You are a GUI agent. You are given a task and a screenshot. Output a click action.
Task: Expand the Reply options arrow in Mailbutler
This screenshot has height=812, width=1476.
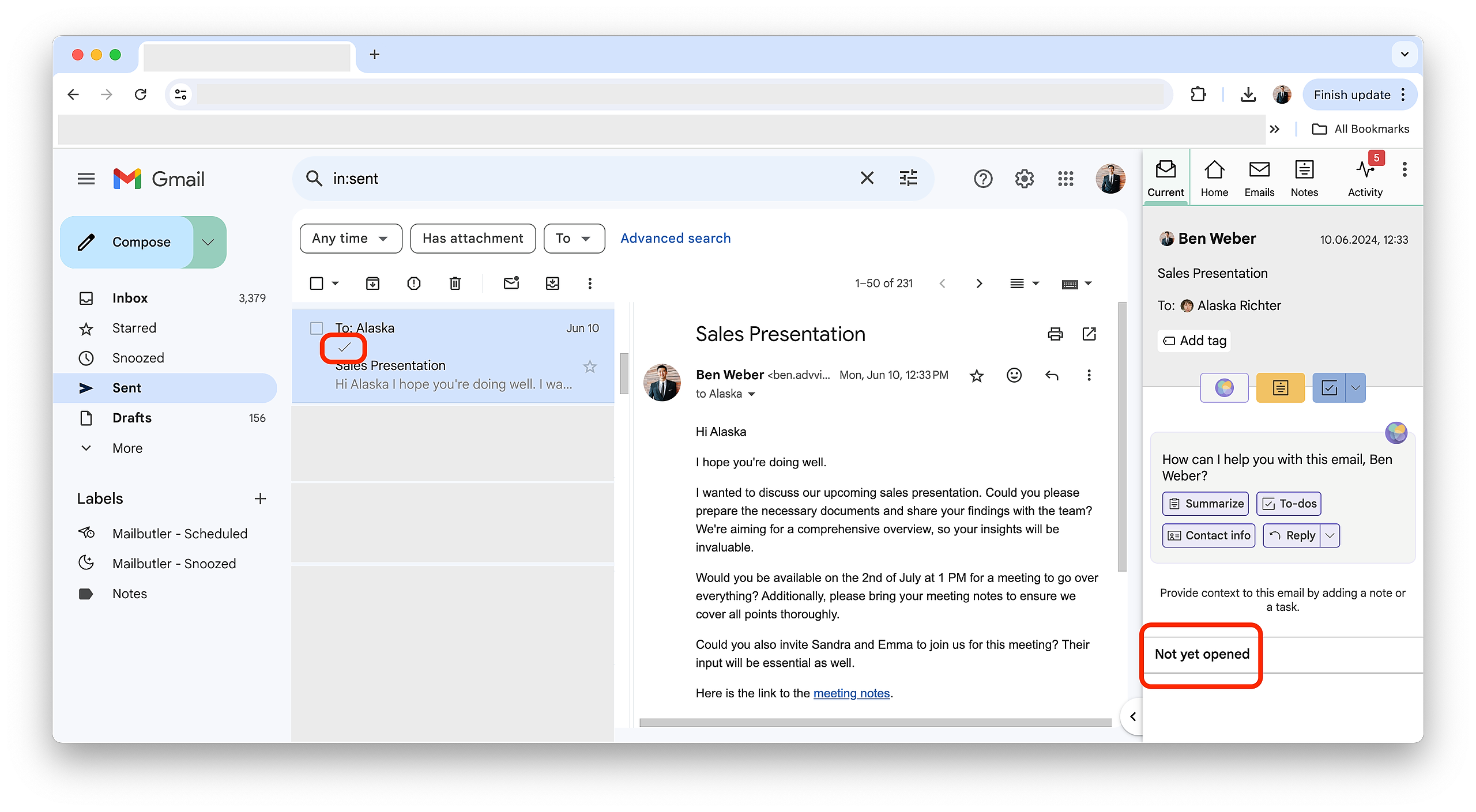pos(1330,535)
